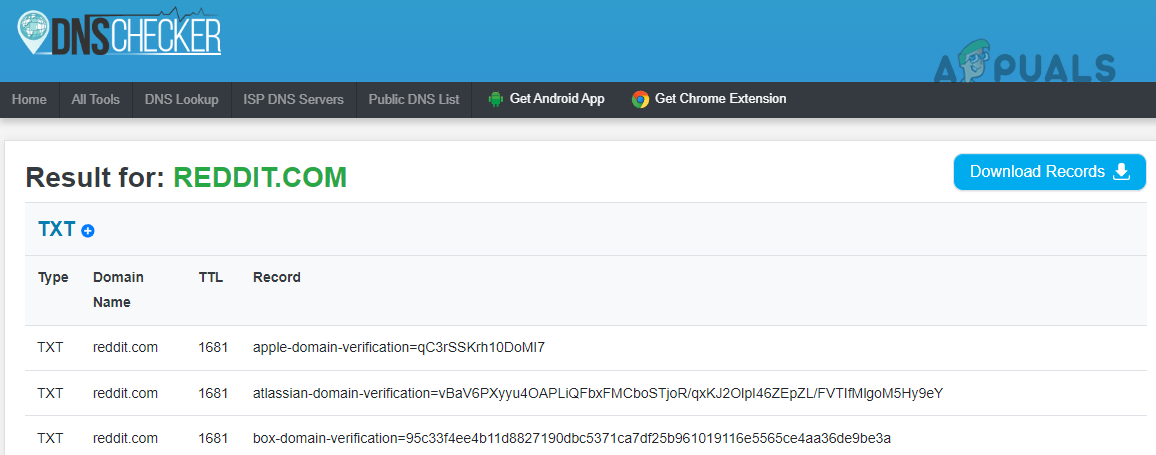Expand the TXT records plus icon
This screenshot has width=1156, height=455.
(88, 231)
